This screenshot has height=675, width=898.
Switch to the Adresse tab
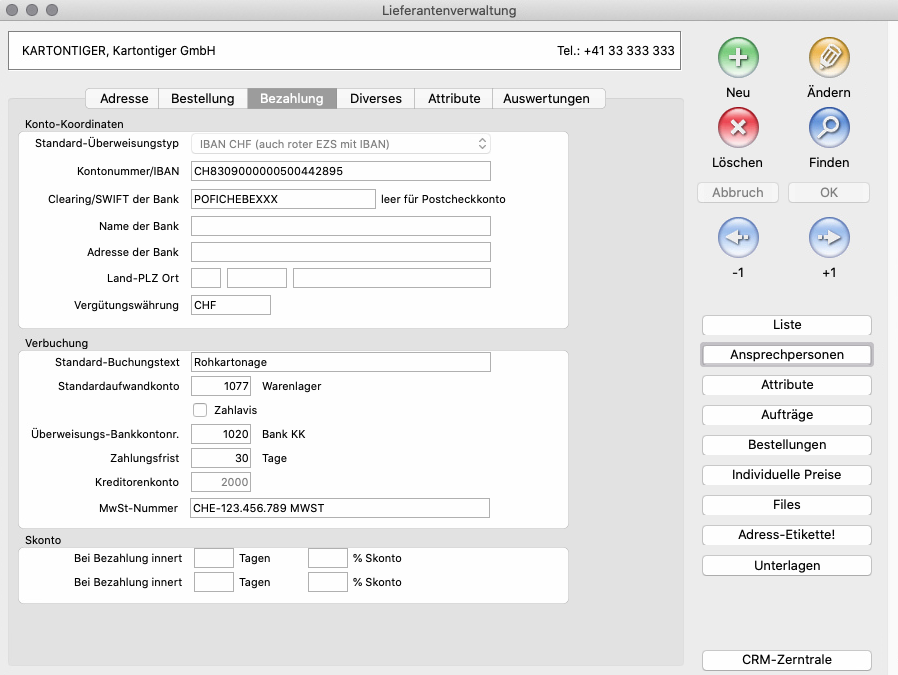point(124,98)
